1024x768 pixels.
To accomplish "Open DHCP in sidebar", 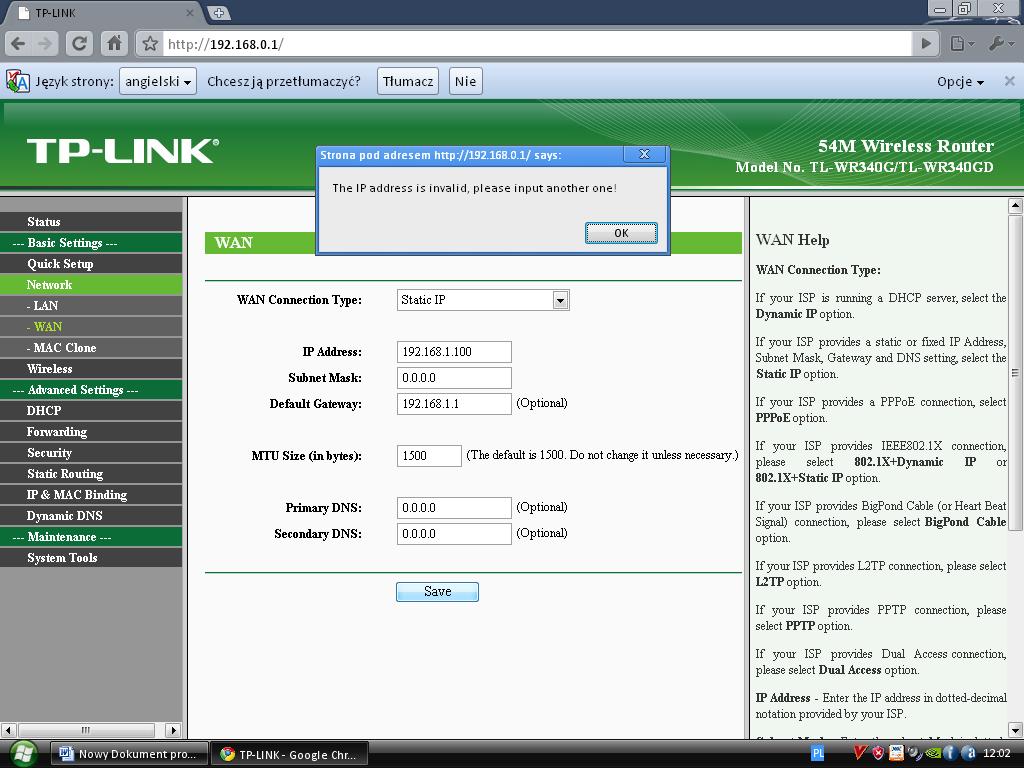I will click(x=91, y=411).
